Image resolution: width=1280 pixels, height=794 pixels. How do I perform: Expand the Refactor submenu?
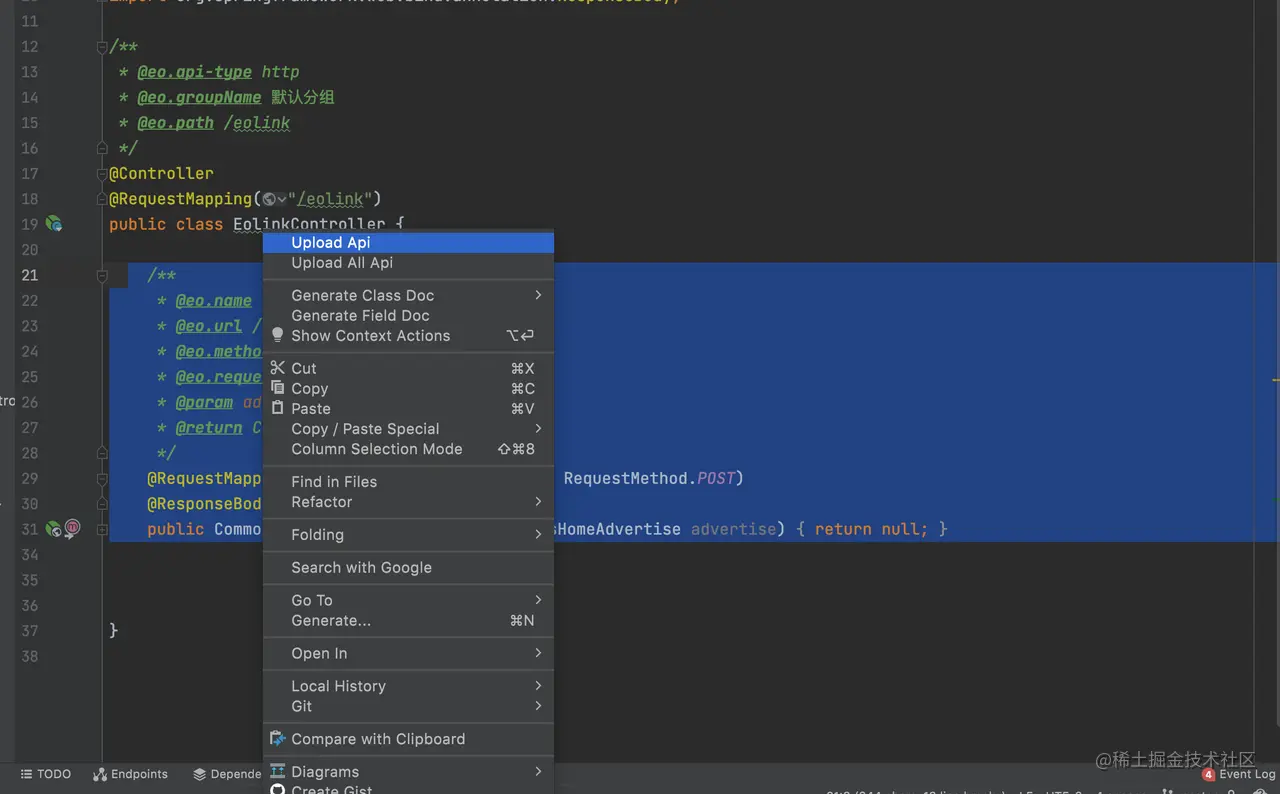[x=408, y=502]
